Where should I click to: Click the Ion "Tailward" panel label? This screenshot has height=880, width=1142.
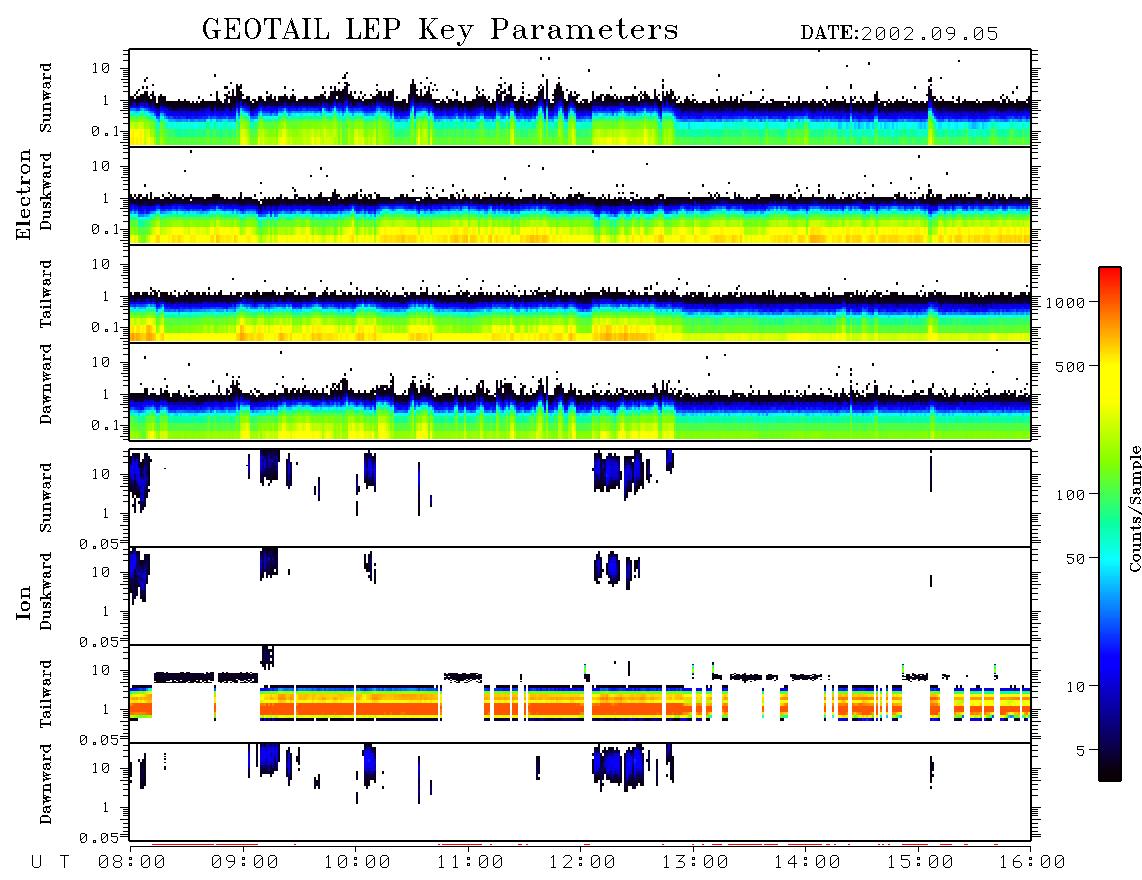(x=46, y=694)
